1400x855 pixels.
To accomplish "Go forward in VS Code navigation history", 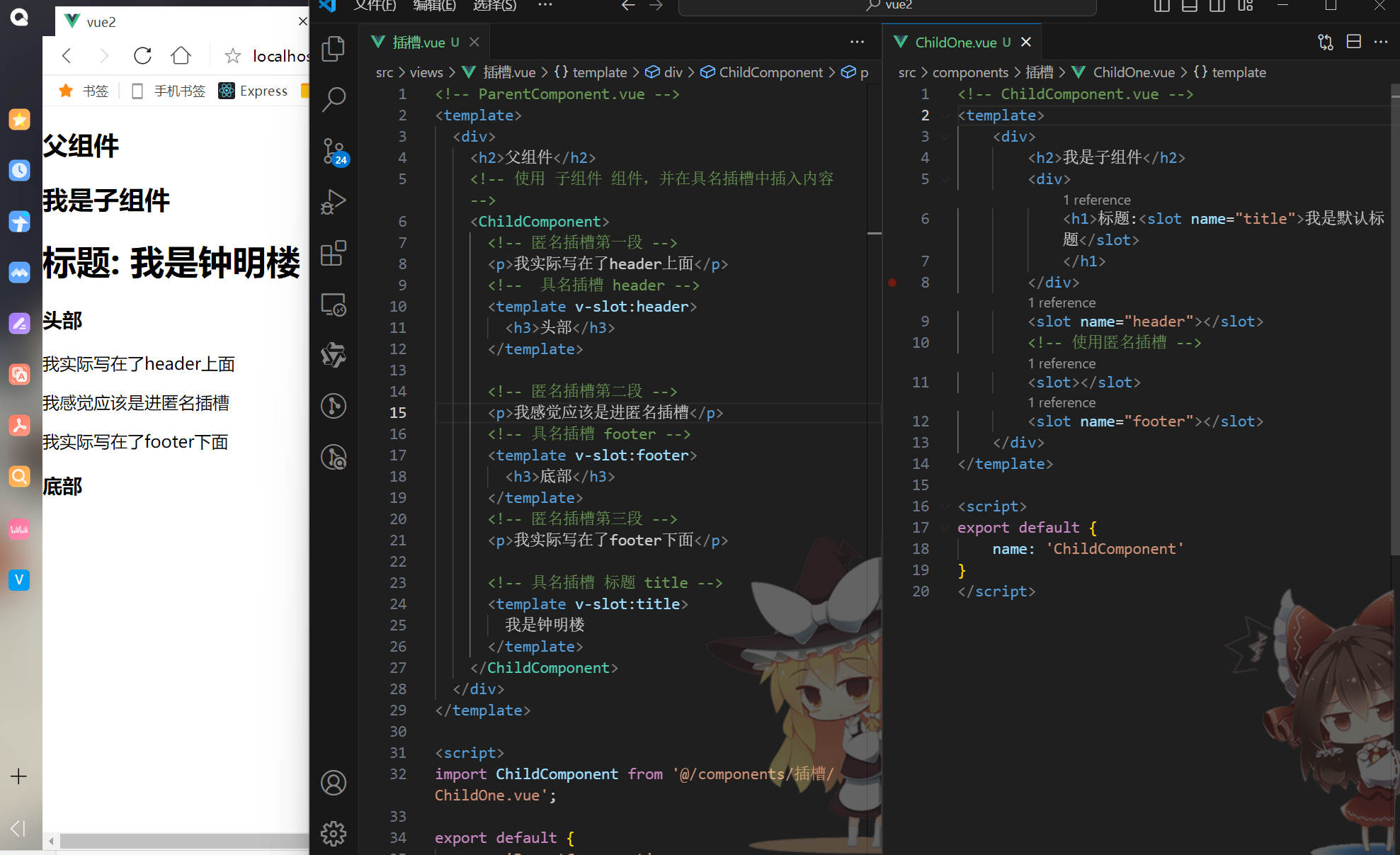I will 656,6.
